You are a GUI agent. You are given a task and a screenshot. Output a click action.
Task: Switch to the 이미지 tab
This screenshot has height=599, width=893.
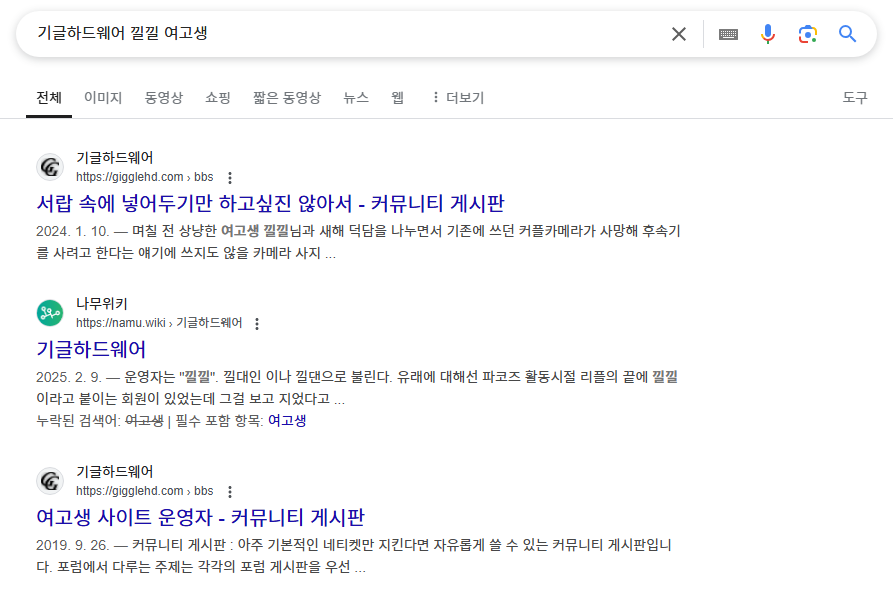coord(103,98)
